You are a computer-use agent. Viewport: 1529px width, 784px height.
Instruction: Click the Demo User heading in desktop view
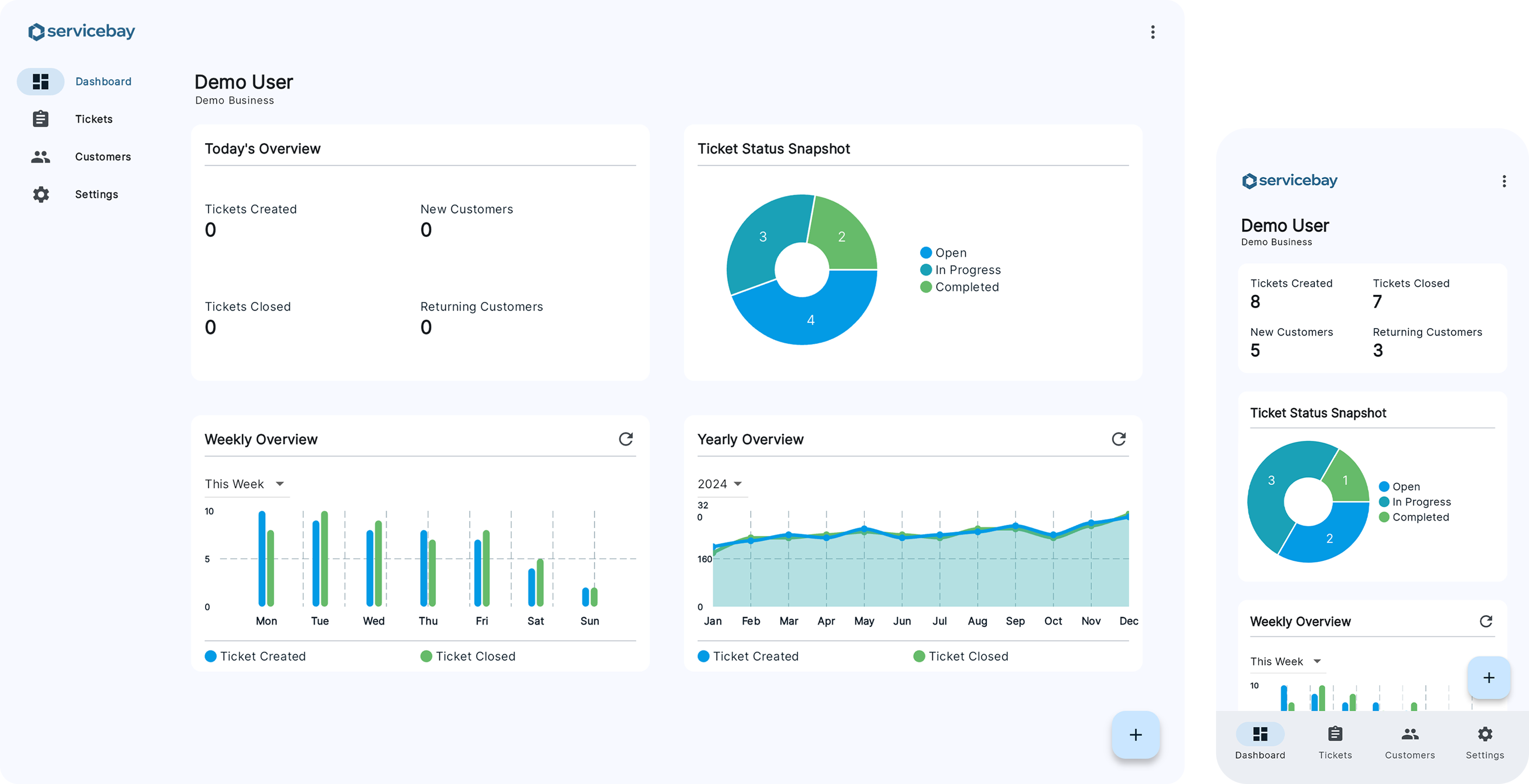point(243,82)
